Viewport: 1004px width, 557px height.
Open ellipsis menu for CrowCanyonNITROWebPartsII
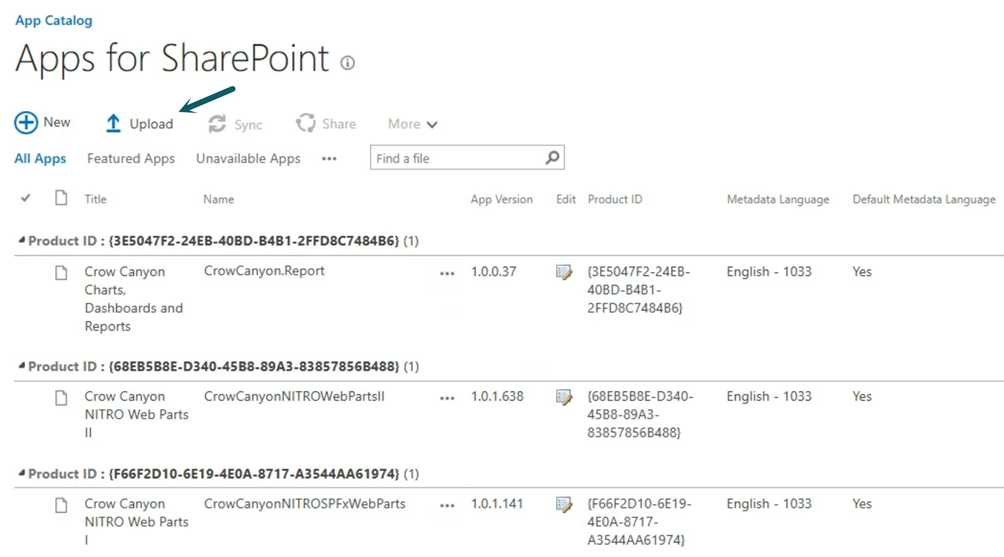(447, 398)
